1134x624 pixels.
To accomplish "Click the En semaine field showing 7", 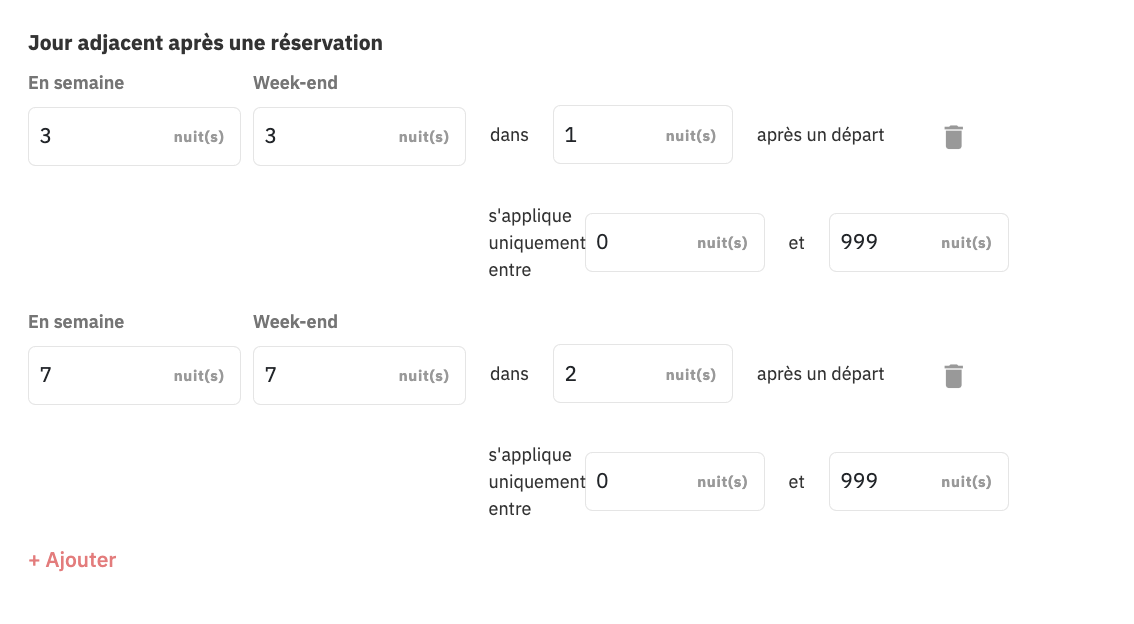I will click(x=135, y=375).
